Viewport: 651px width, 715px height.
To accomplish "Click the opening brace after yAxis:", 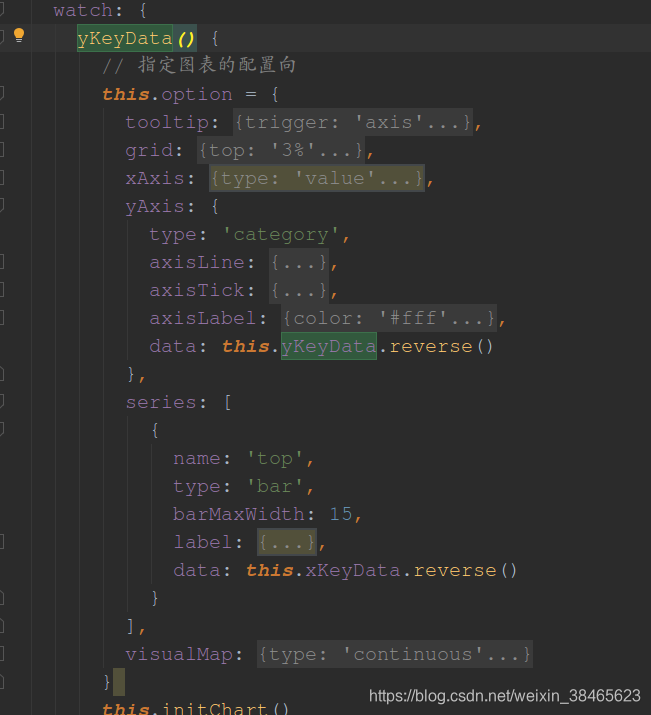I will [215, 207].
